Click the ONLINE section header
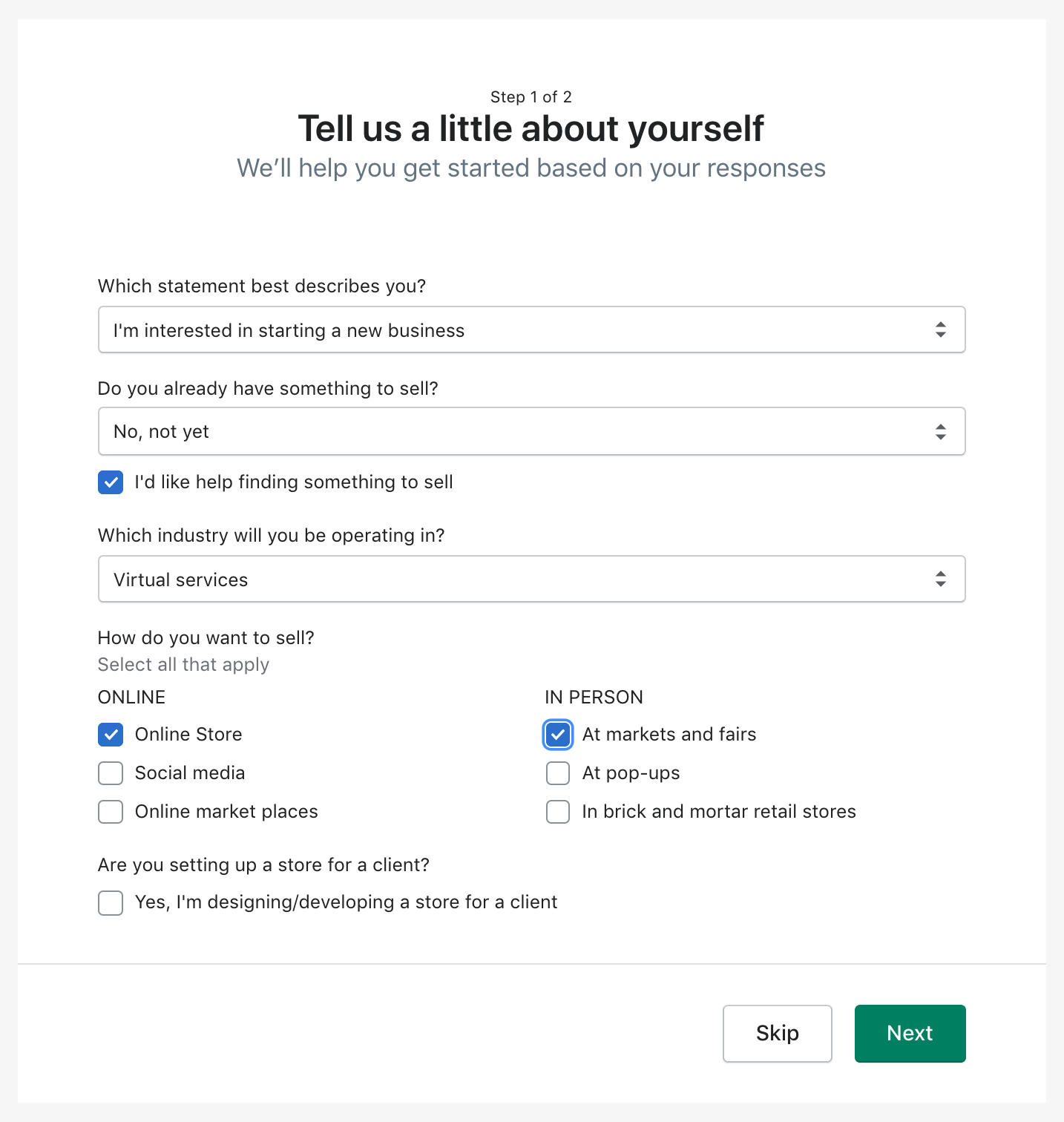The width and height of the screenshot is (1064, 1122). point(131,697)
